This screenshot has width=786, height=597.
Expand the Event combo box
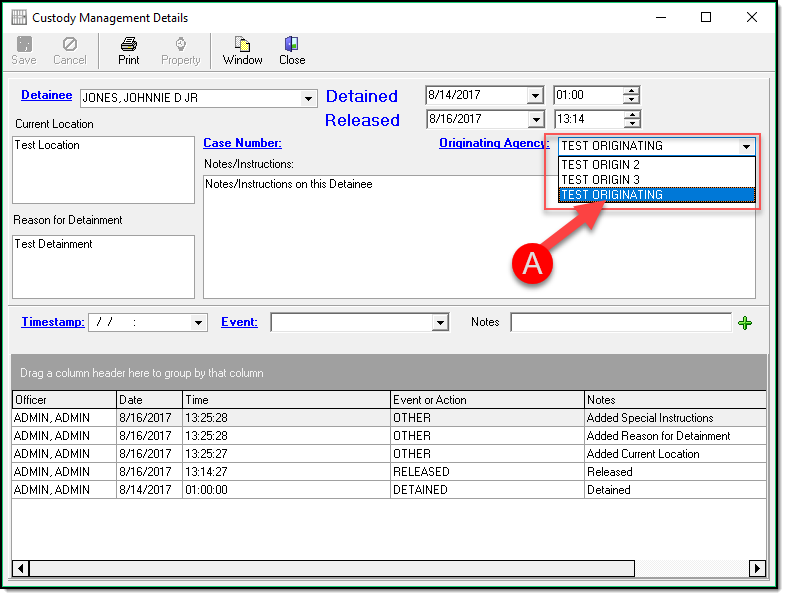[440, 323]
